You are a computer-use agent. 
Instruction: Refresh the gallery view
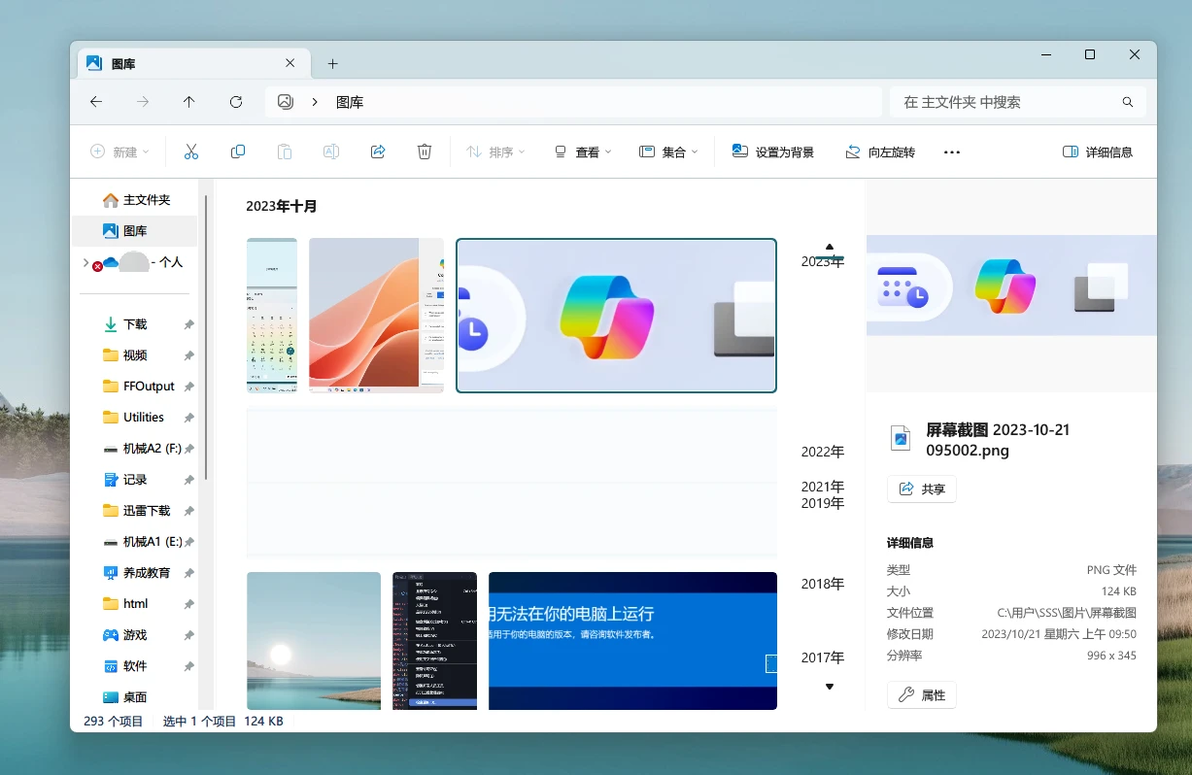pos(236,102)
